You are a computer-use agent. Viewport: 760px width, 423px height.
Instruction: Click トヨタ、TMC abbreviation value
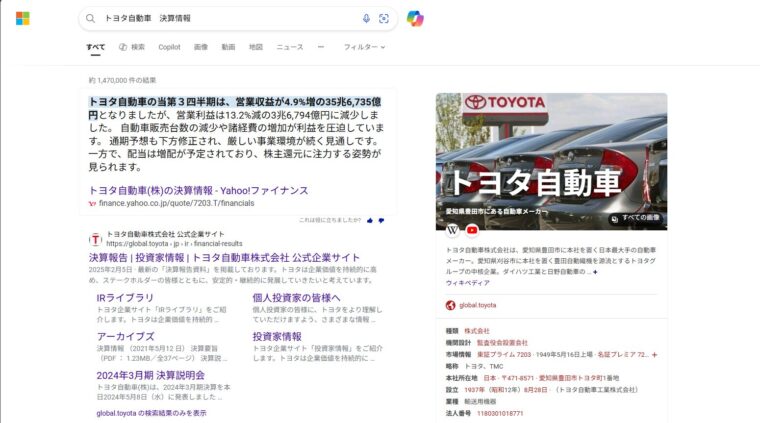point(483,366)
